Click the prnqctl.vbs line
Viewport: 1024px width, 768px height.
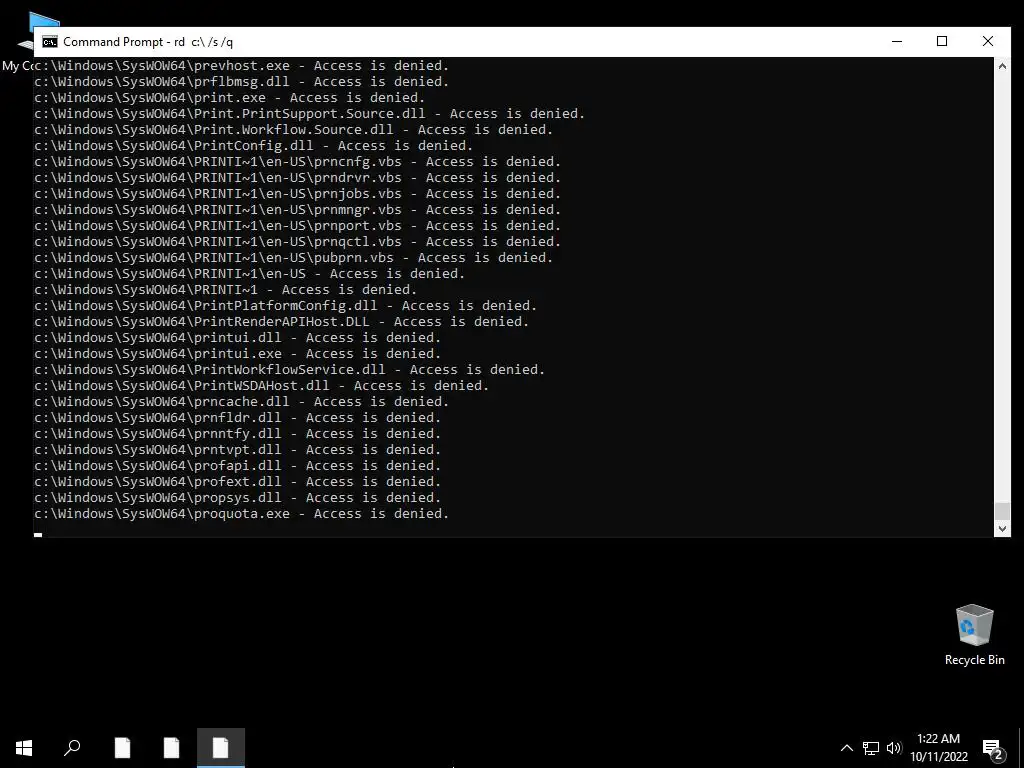coord(298,242)
